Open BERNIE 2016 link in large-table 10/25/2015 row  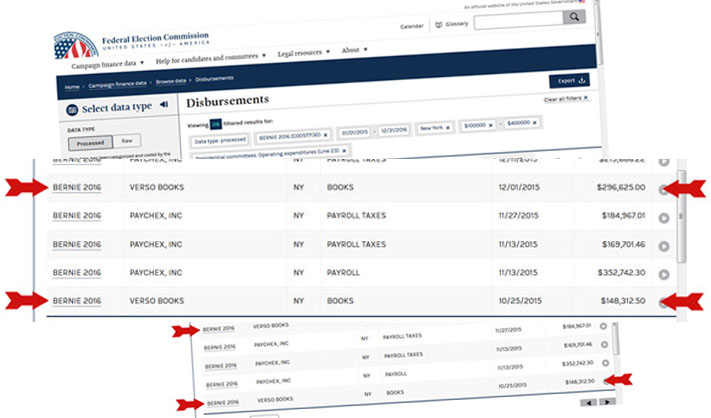tap(77, 301)
